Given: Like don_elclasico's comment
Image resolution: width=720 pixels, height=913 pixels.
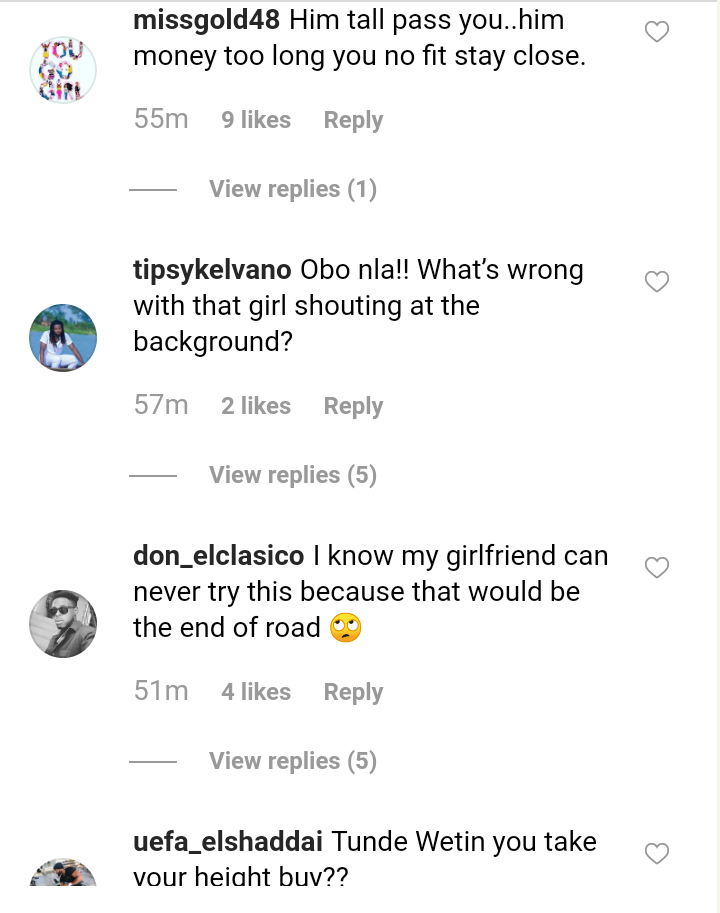Looking at the screenshot, I should [x=656, y=568].
